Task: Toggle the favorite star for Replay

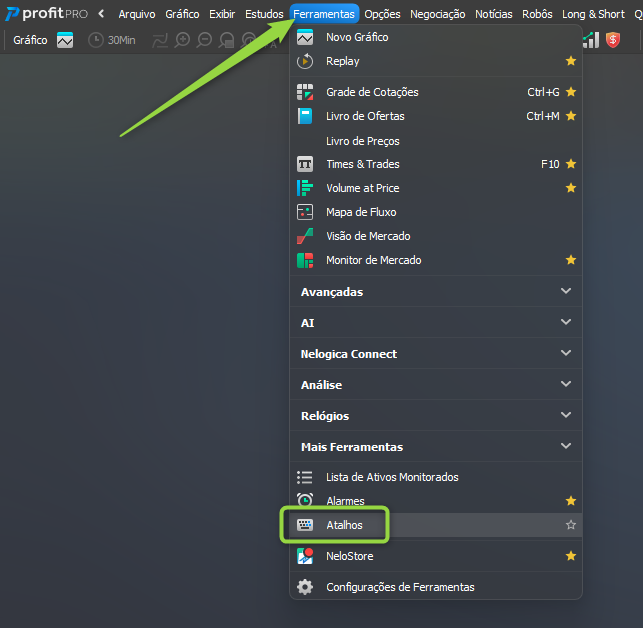Action: coord(570,61)
